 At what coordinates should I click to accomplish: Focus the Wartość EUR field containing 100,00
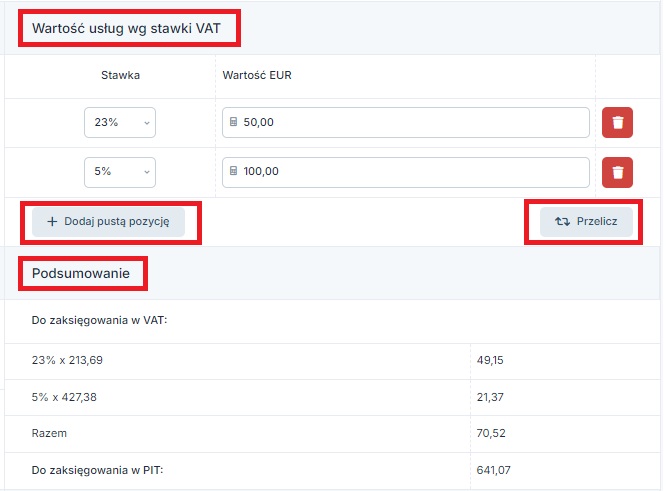[406, 172]
